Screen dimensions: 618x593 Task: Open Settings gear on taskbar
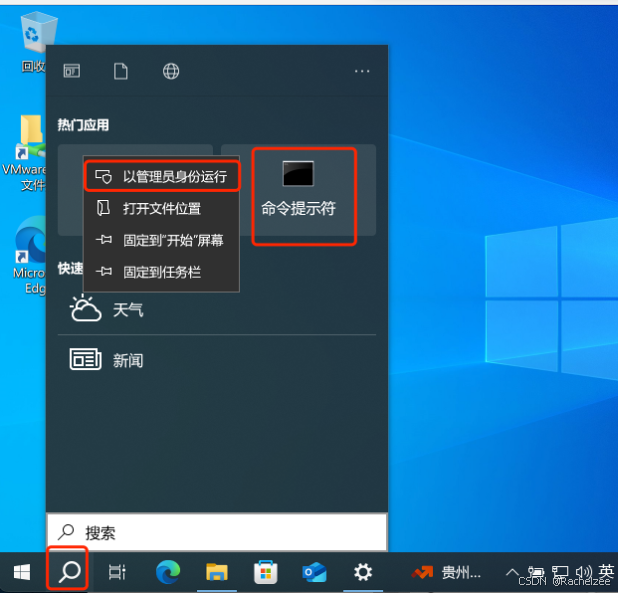pyautogui.click(x=363, y=572)
